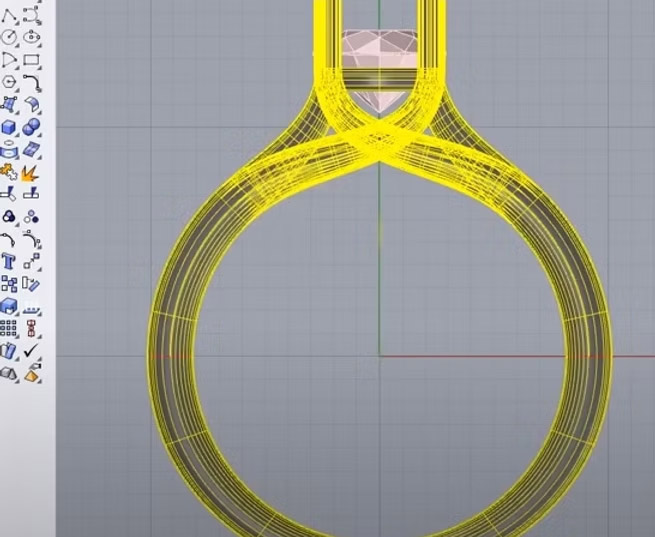Image resolution: width=655 pixels, height=537 pixels.
Task: Select the Boolean Union spheres icon
Action: coord(32,127)
